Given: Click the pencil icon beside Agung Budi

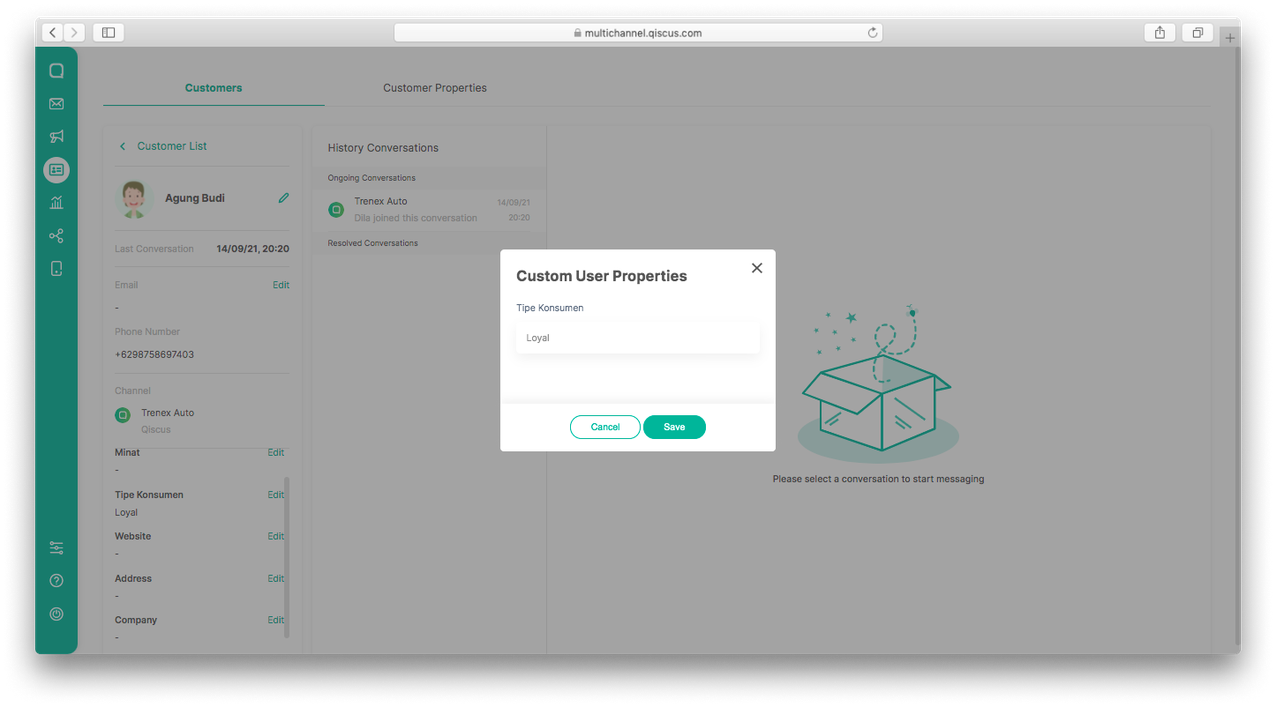Looking at the screenshot, I should click(283, 198).
